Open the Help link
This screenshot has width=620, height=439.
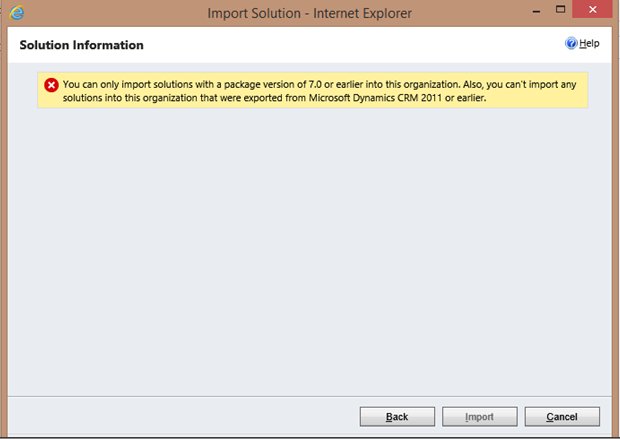[x=589, y=44]
